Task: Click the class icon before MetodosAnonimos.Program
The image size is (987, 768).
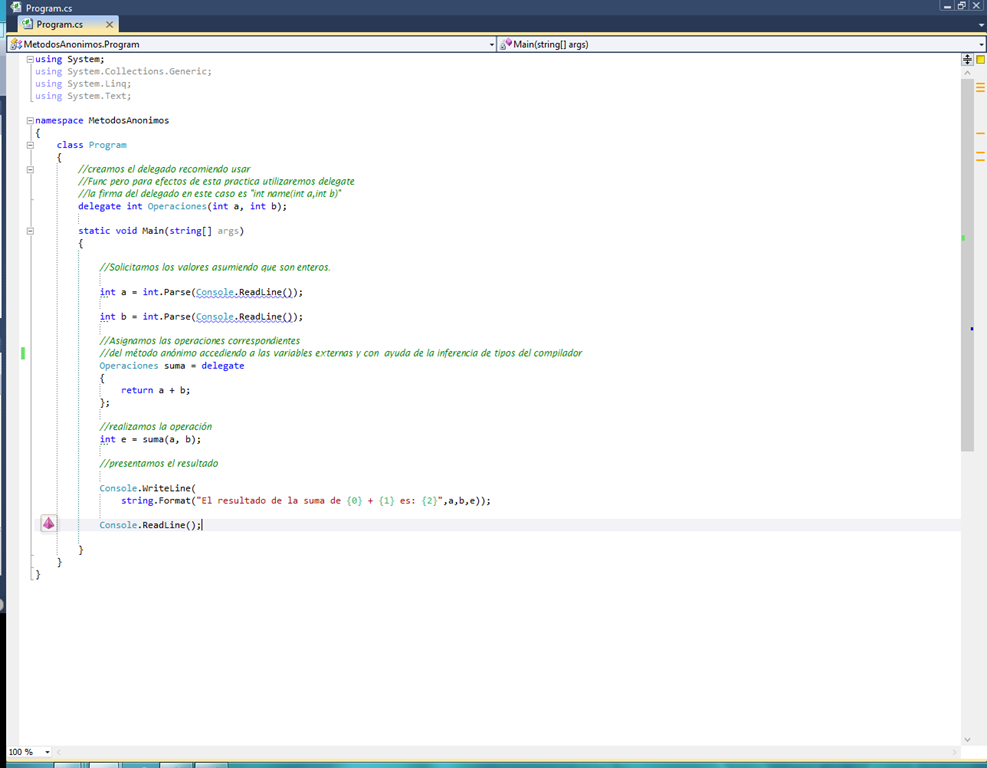Action: click(16, 44)
